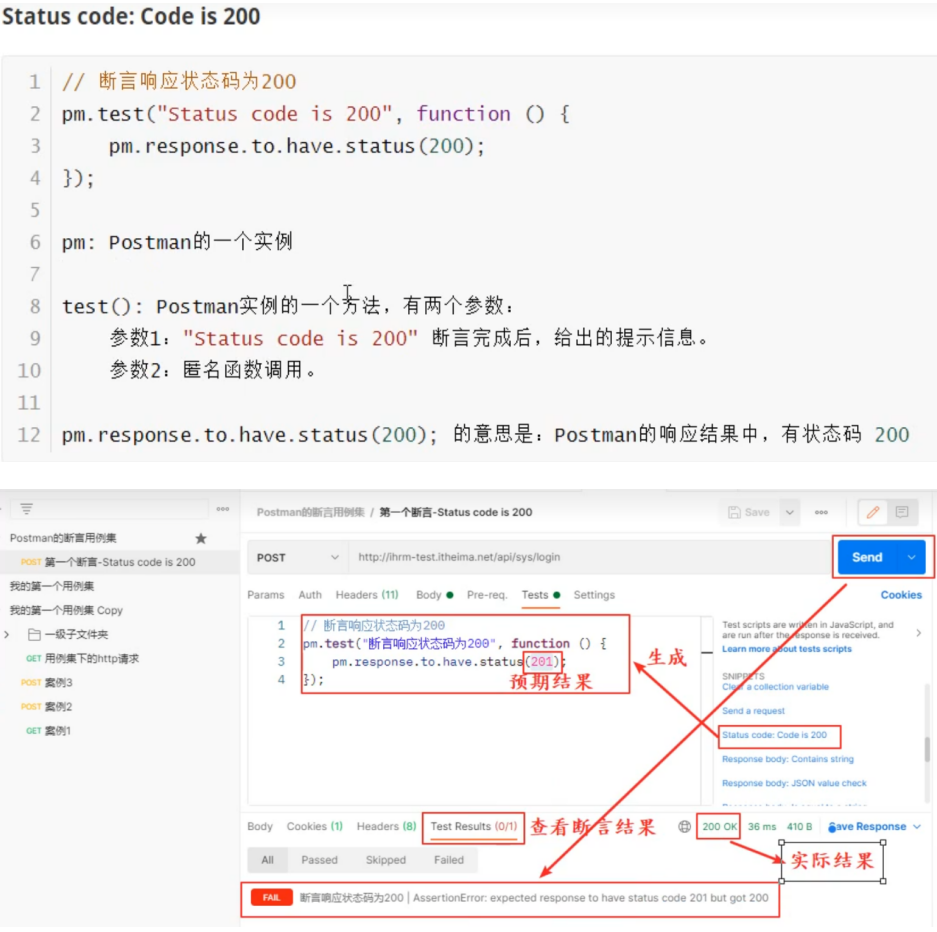The width and height of the screenshot is (937, 932).
Task: Switch to the Auth tab
Action: pos(310,595)
